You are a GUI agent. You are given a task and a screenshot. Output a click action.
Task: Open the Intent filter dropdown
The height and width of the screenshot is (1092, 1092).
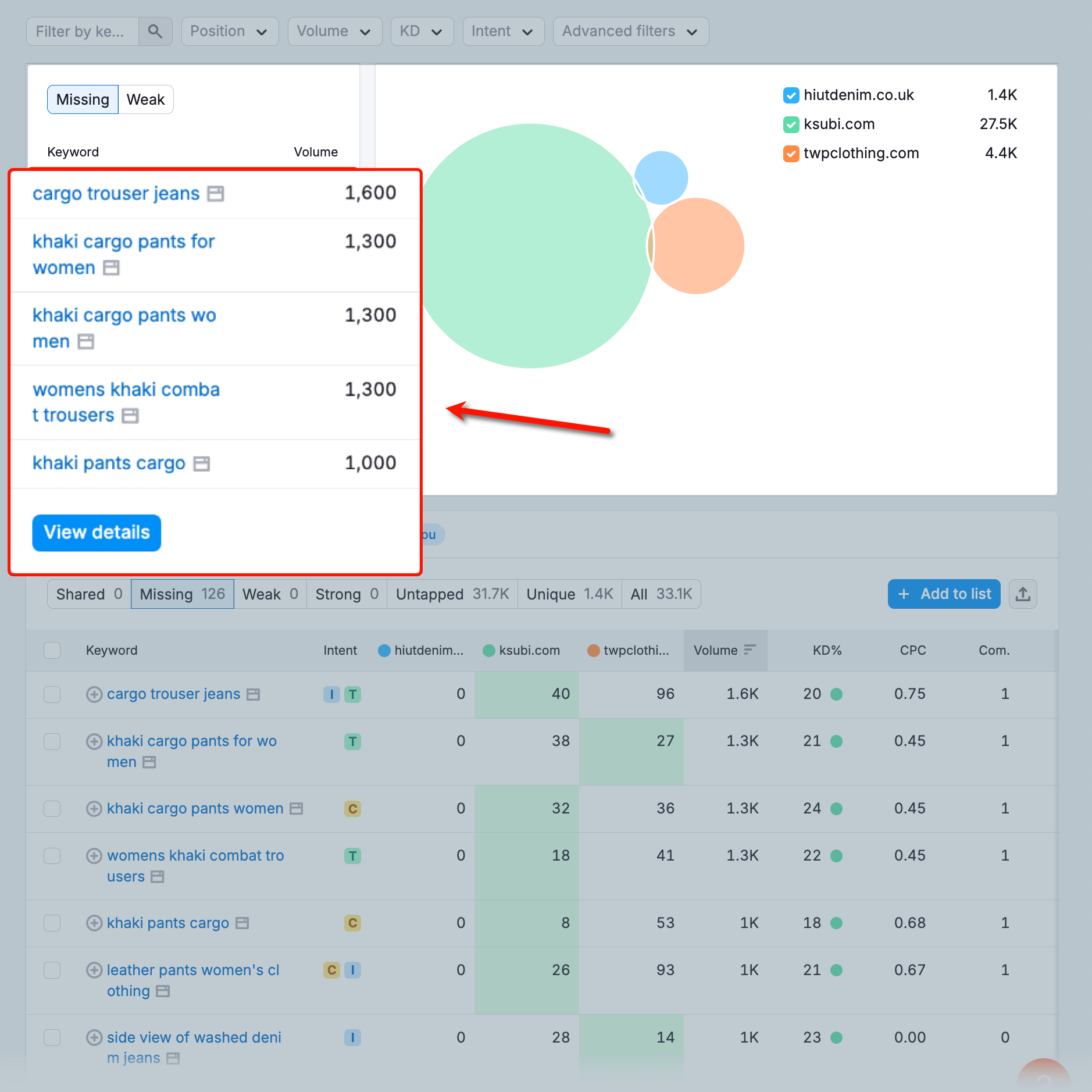[503, 31]
